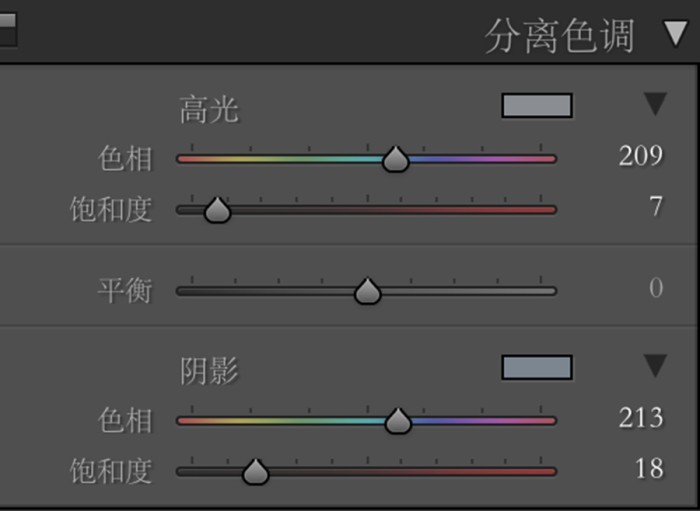Select the 平衡 value 0

tap(656, 288)
